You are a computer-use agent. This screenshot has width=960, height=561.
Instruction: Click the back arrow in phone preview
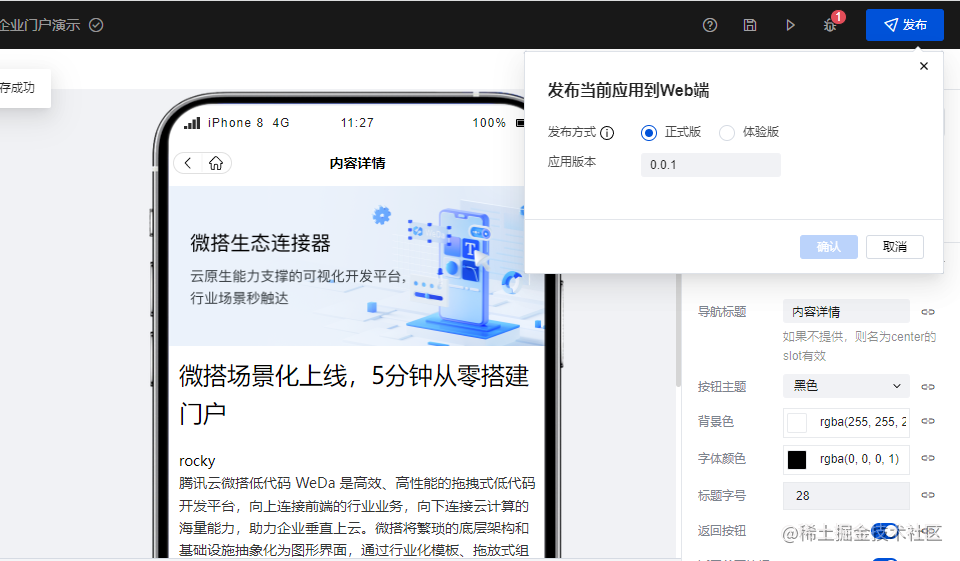[188, 163]
